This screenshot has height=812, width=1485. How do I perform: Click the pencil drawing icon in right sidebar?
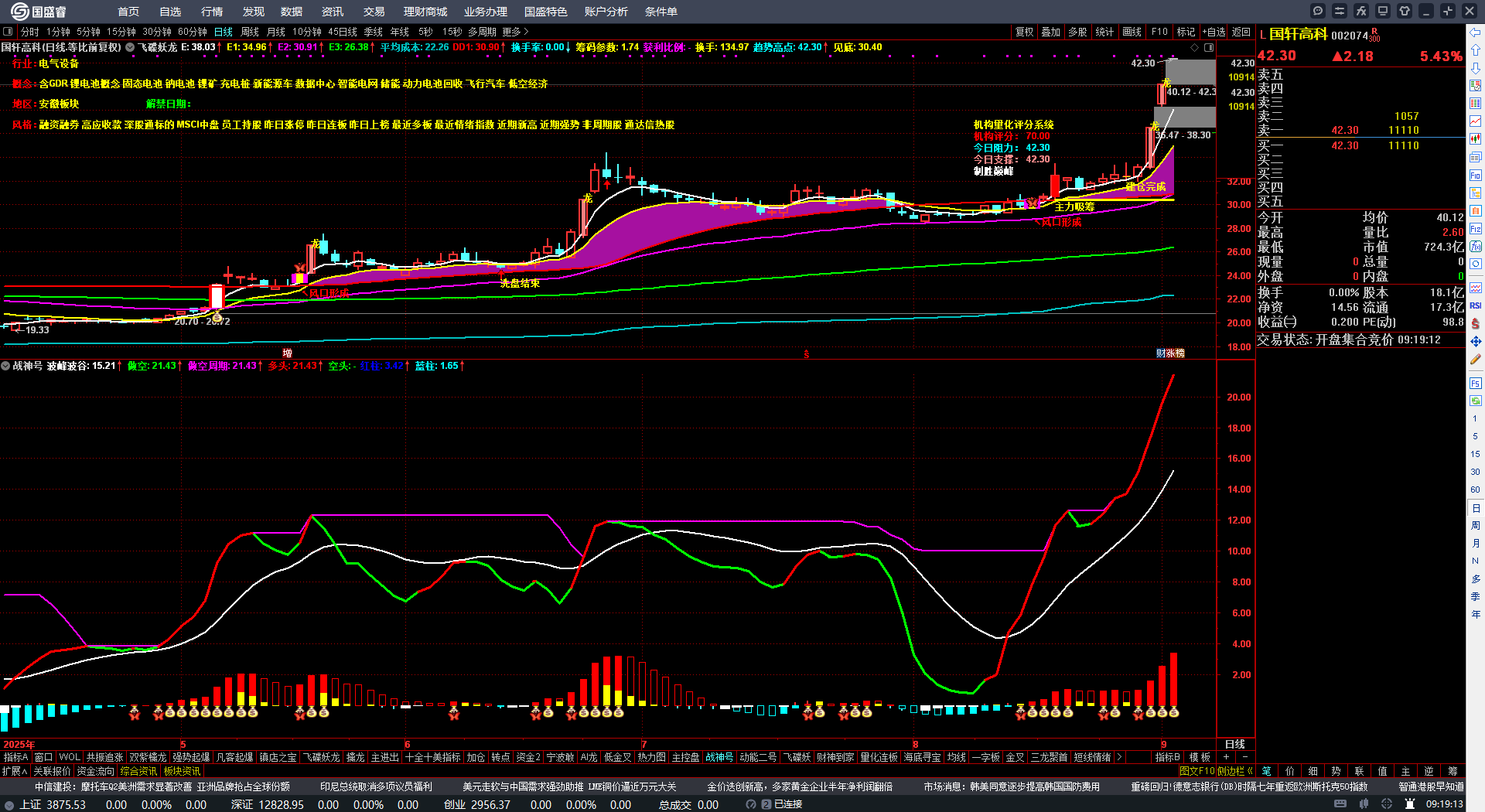tap(1476, 360)
